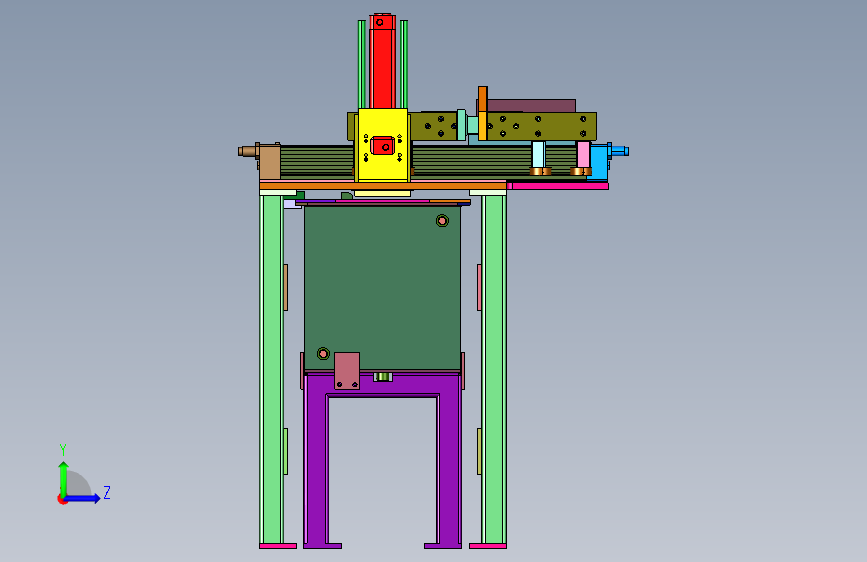Image resolution: width=867 pixels, height=562 pixels.
Task: Select the lower-left round bolt on green cabinet
Action: 323,353
